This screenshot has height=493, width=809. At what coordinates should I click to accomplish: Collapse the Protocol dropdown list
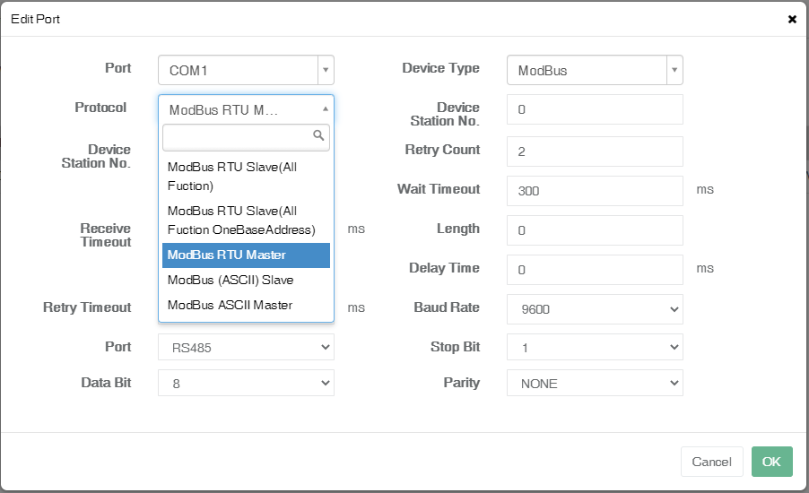click(324, 109)
